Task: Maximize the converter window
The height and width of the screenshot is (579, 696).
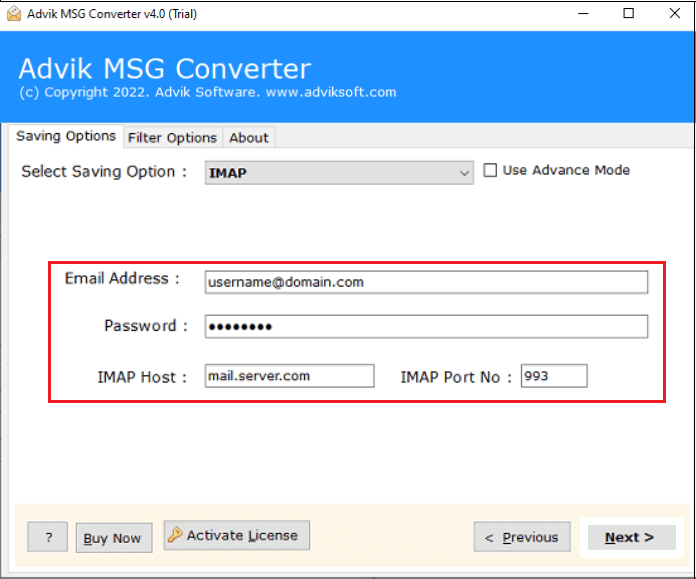Action: (628, 14)
